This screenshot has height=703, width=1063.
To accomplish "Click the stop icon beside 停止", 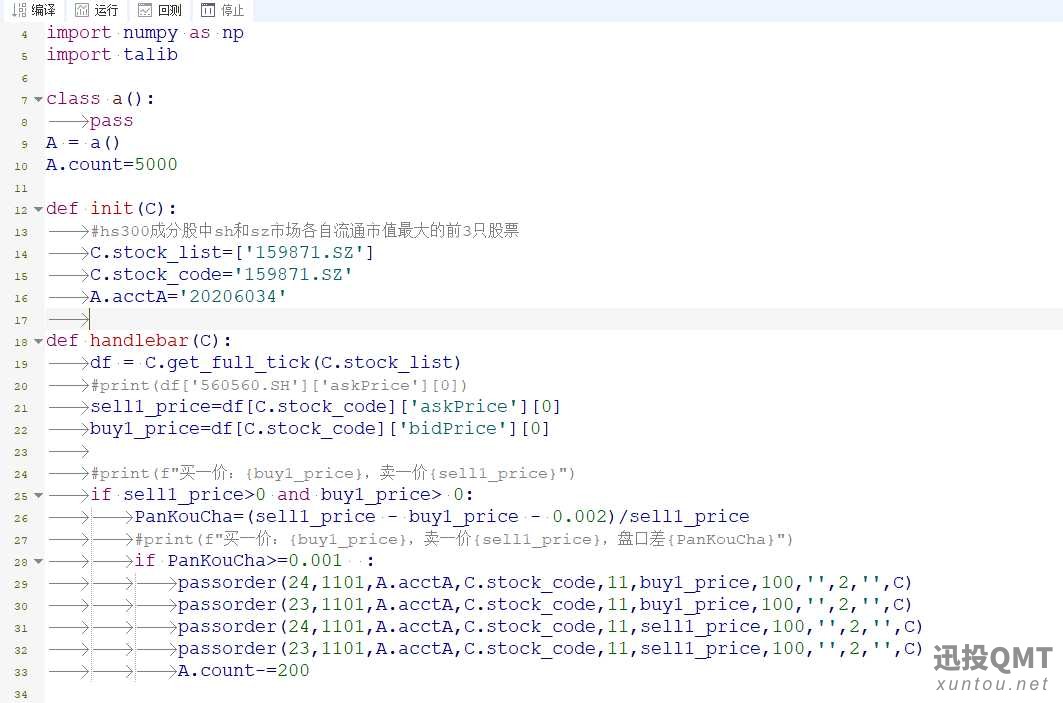I will tap(208, 10).
